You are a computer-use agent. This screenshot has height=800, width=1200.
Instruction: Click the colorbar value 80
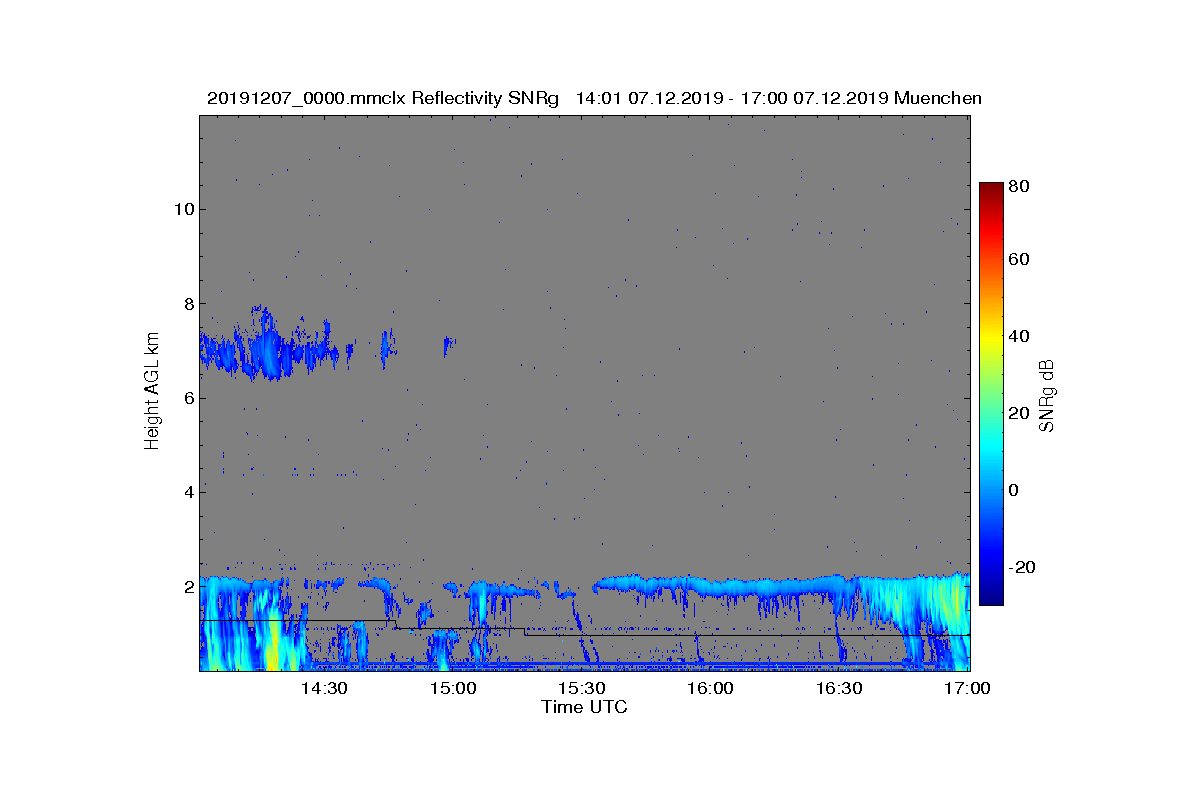coord(1020,185)
